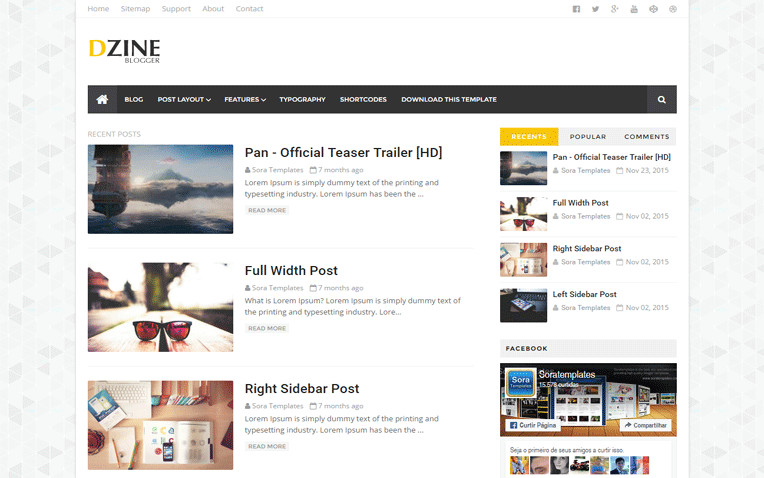Click the DZINE Blogger logo

tap(124, 49)
